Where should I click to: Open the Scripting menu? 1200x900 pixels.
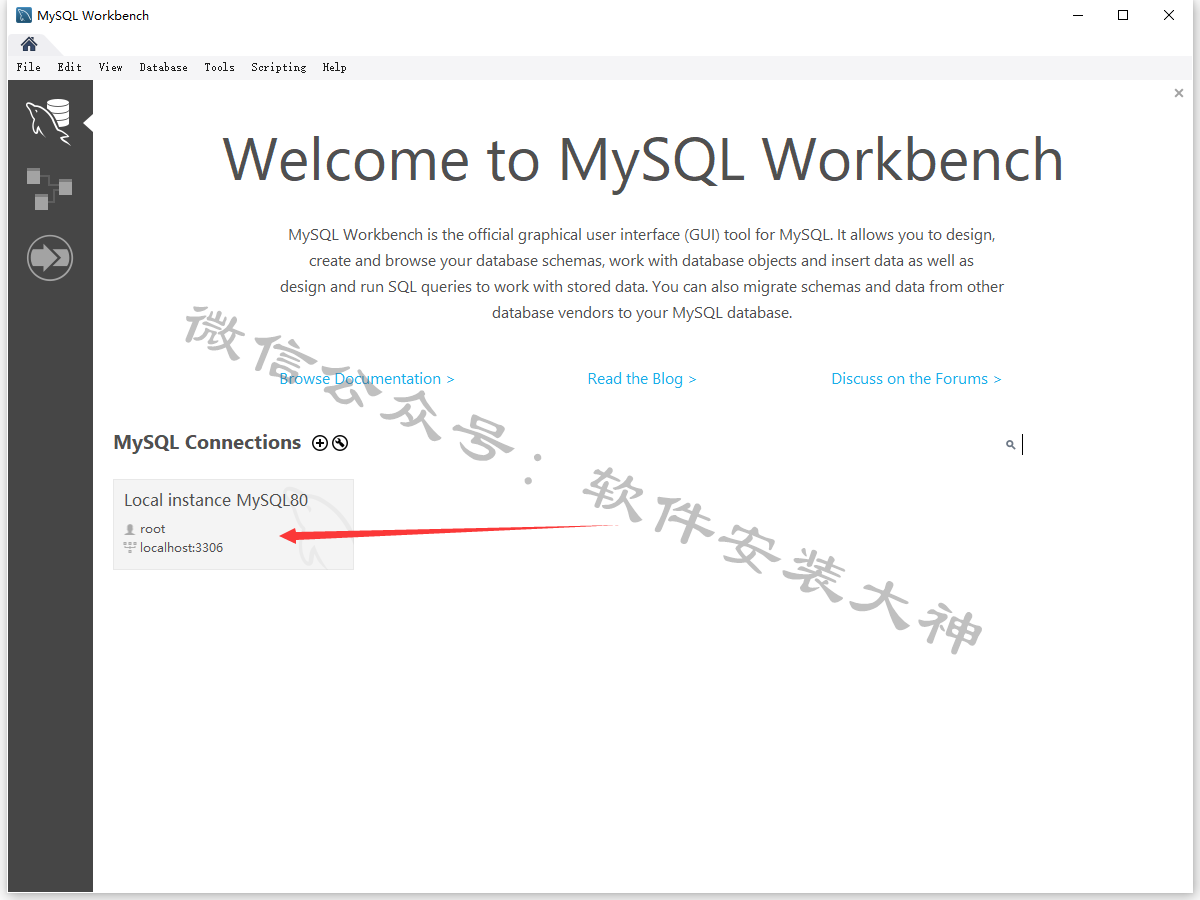tap(279, 67)
